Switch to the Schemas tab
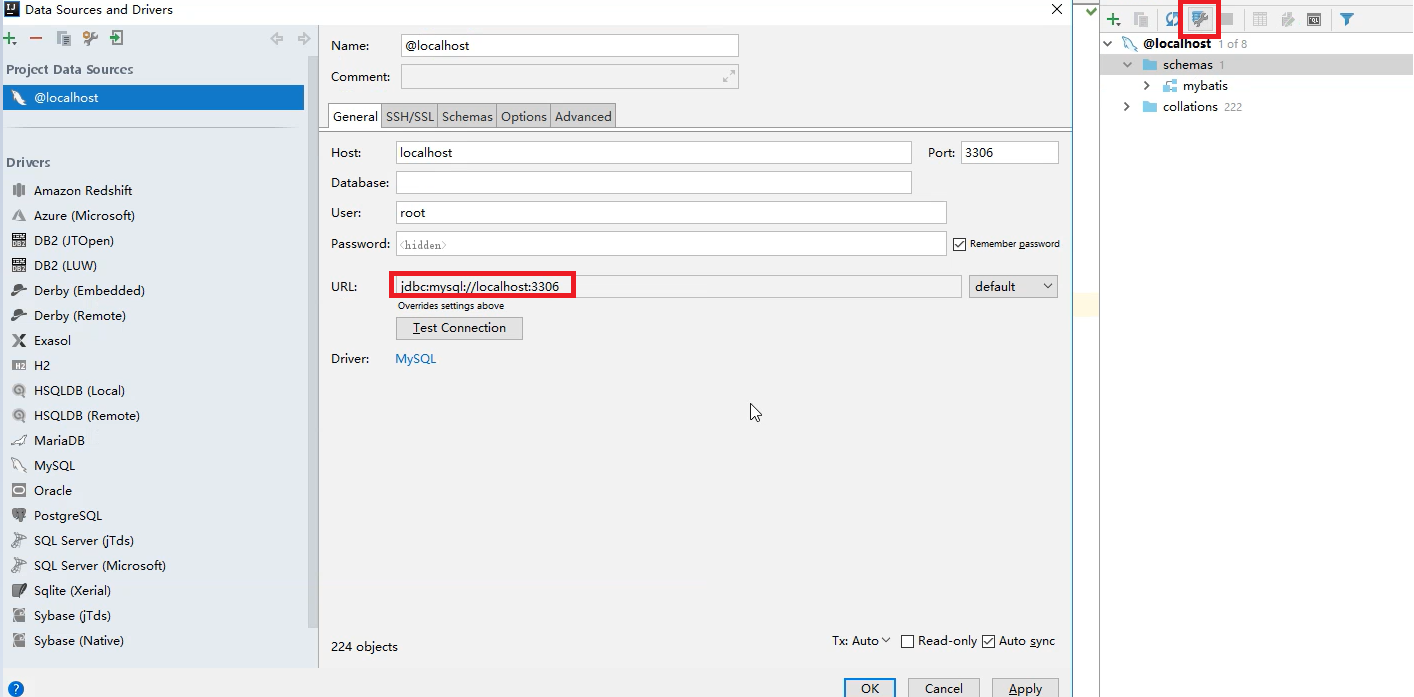 (467, 116)
